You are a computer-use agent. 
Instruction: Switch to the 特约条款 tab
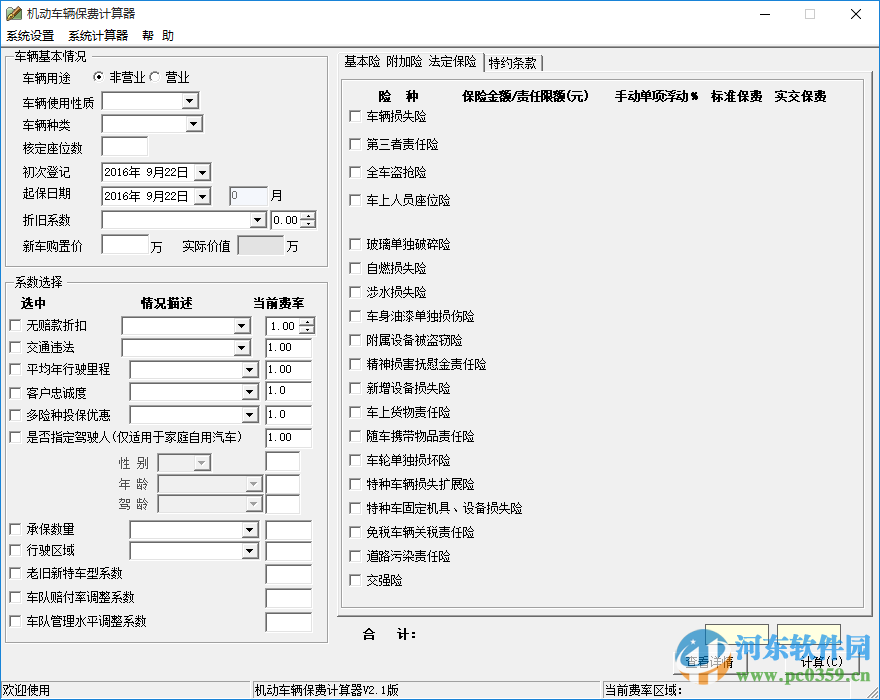coord(513,62)
